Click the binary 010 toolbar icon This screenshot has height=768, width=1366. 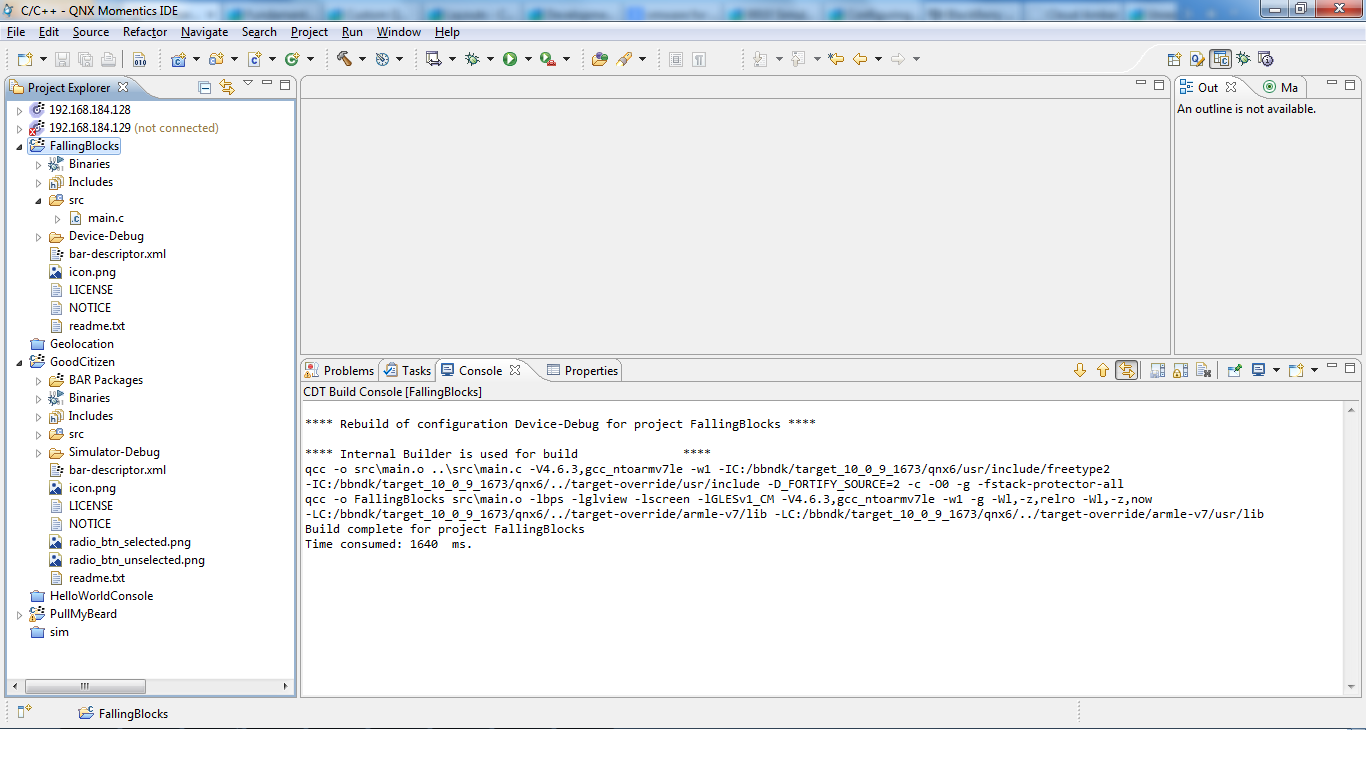[138, 59]
